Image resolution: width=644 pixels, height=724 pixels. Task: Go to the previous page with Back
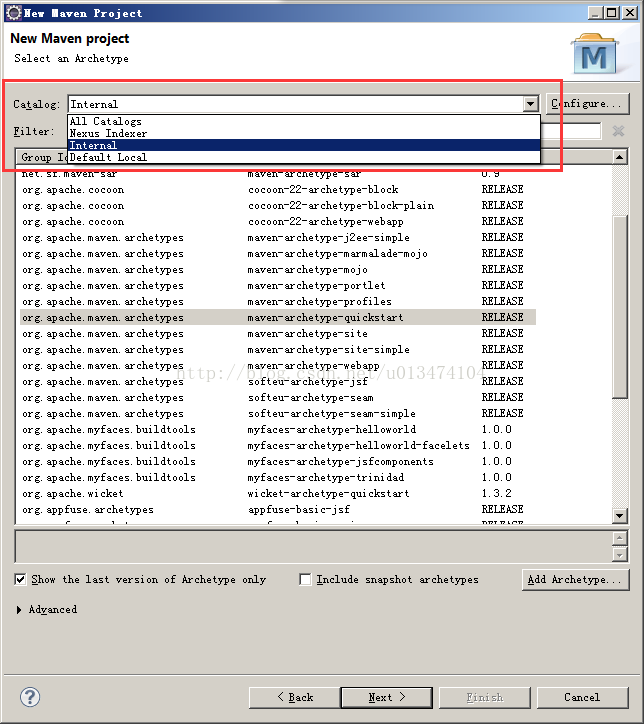coord(295,697)
